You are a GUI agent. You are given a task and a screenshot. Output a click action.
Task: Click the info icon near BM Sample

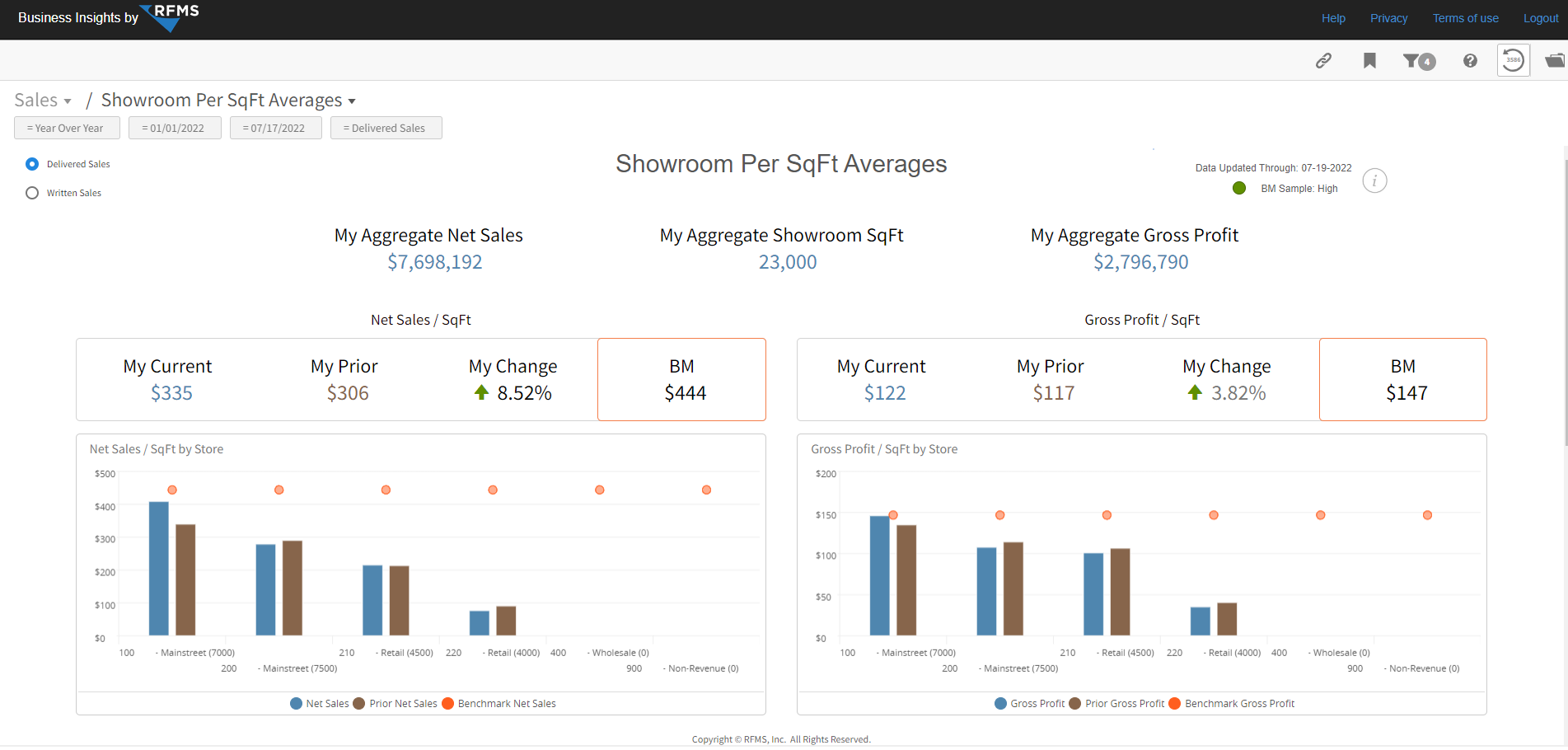[1374, 180]
